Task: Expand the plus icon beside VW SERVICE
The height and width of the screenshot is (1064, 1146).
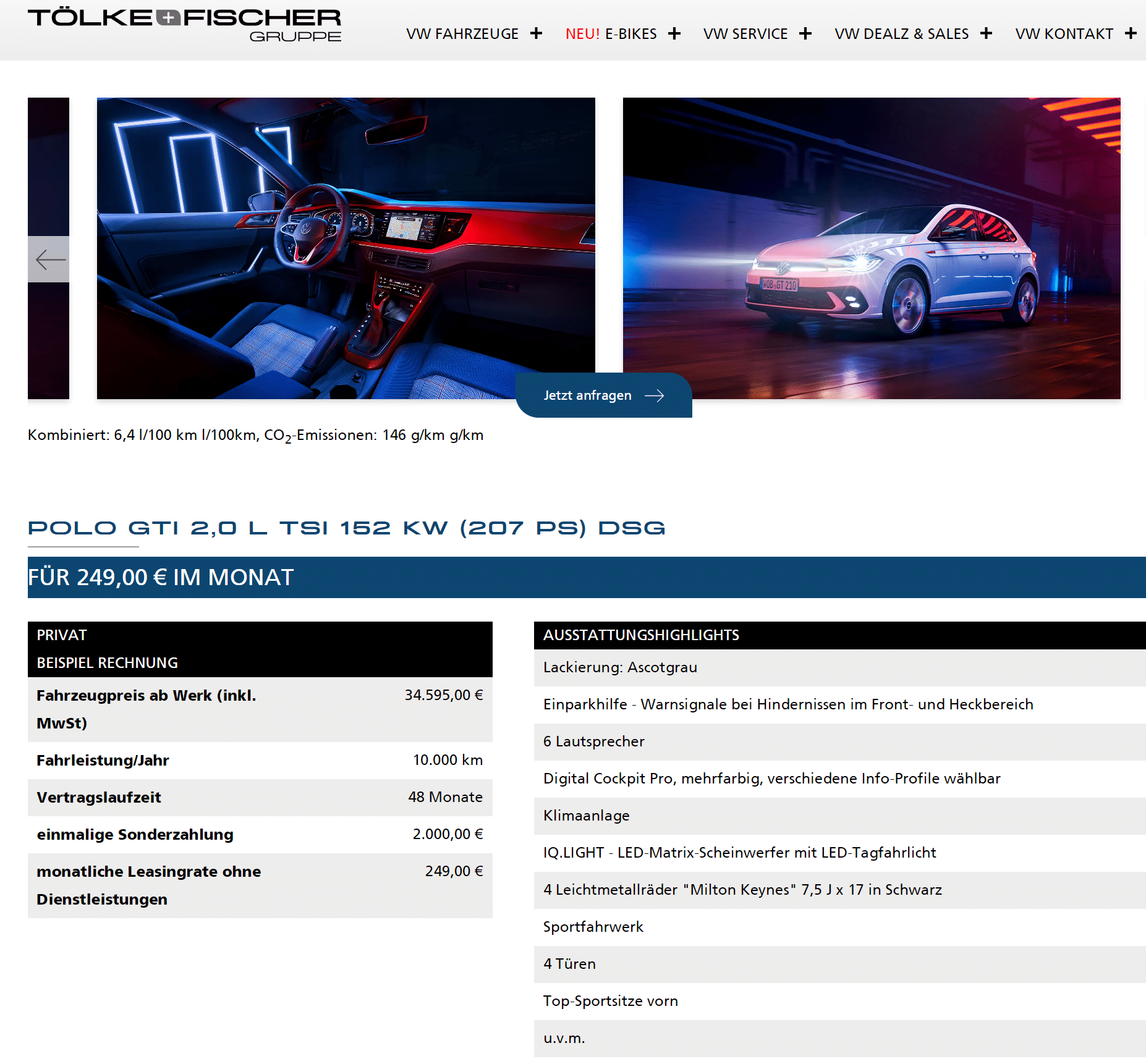Action: click(x=805, y=33)
